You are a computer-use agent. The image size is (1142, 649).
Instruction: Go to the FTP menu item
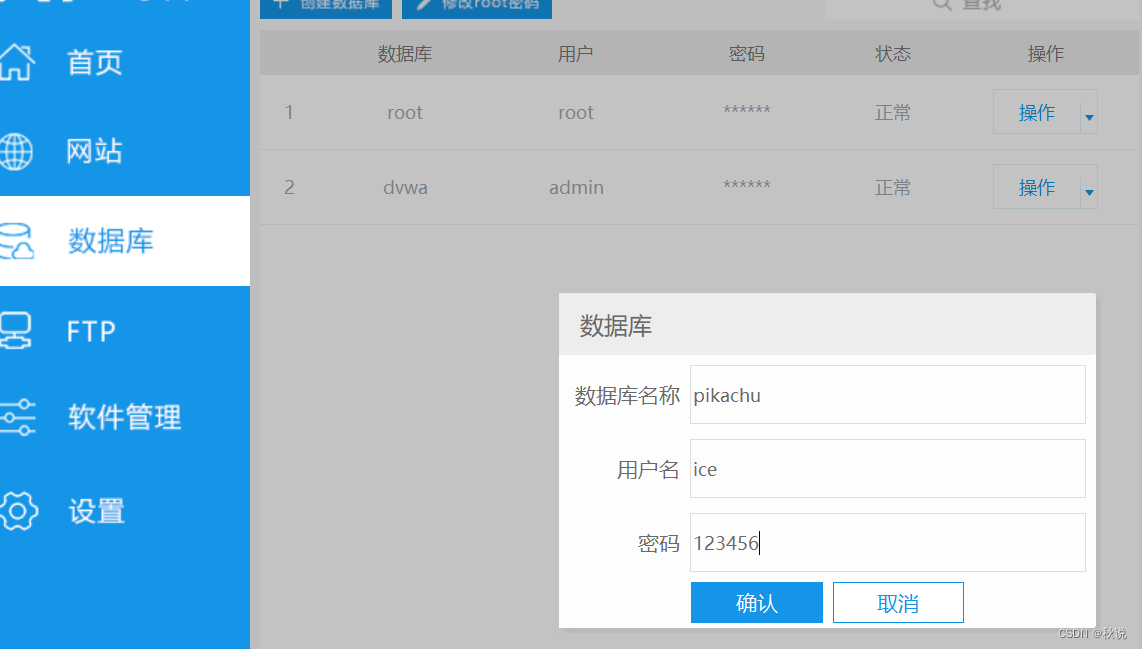pyautogui.click(x=91, y=331)
